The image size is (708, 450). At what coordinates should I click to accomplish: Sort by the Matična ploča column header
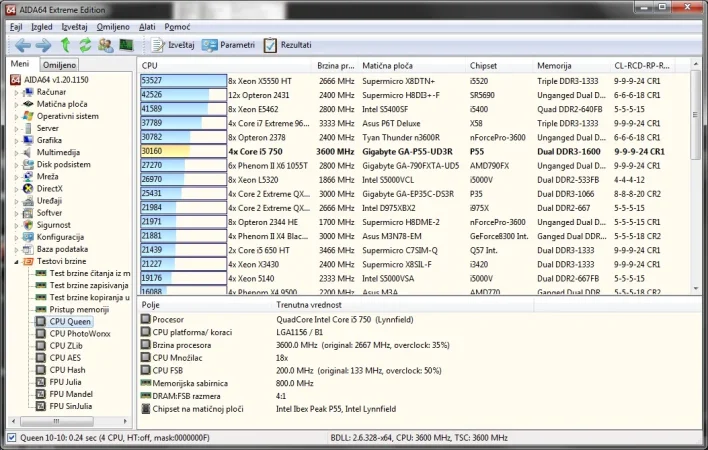(411, 66)
